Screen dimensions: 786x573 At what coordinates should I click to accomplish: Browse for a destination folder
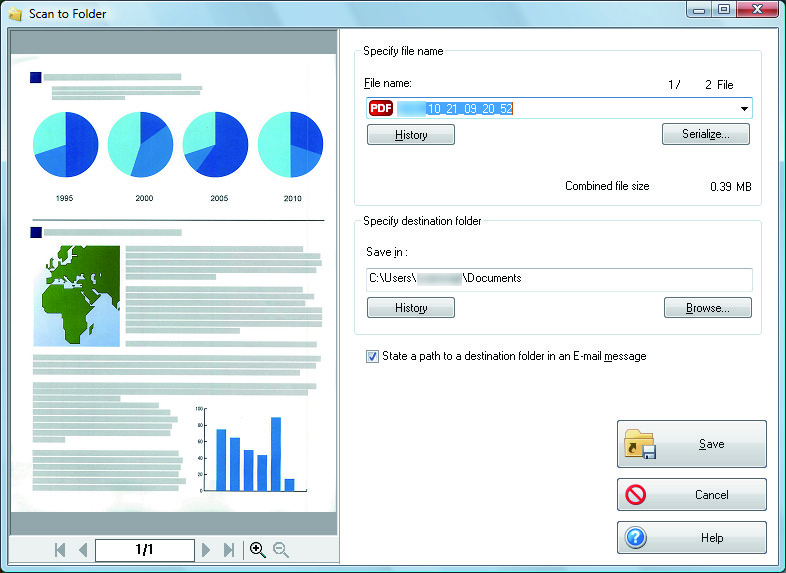(708, 307)
